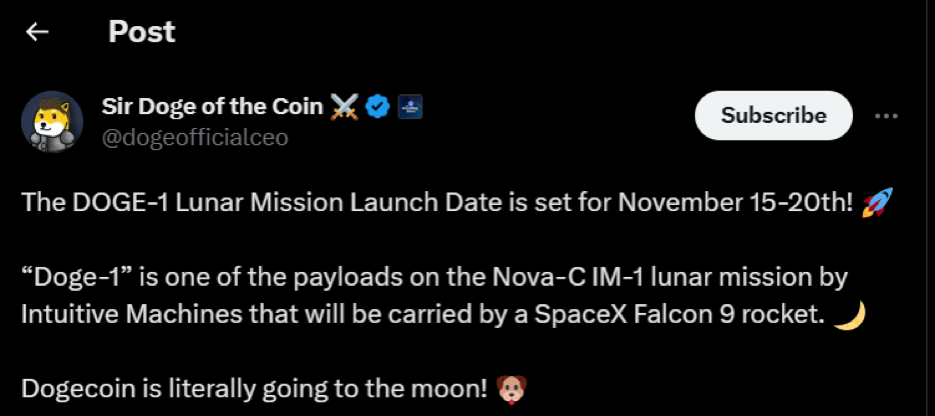The height and width of the screenshot is (416, 935).
Task: Click the DOGE-1 Lunar Mission Launch Date sentence
Action: point(300,202)
